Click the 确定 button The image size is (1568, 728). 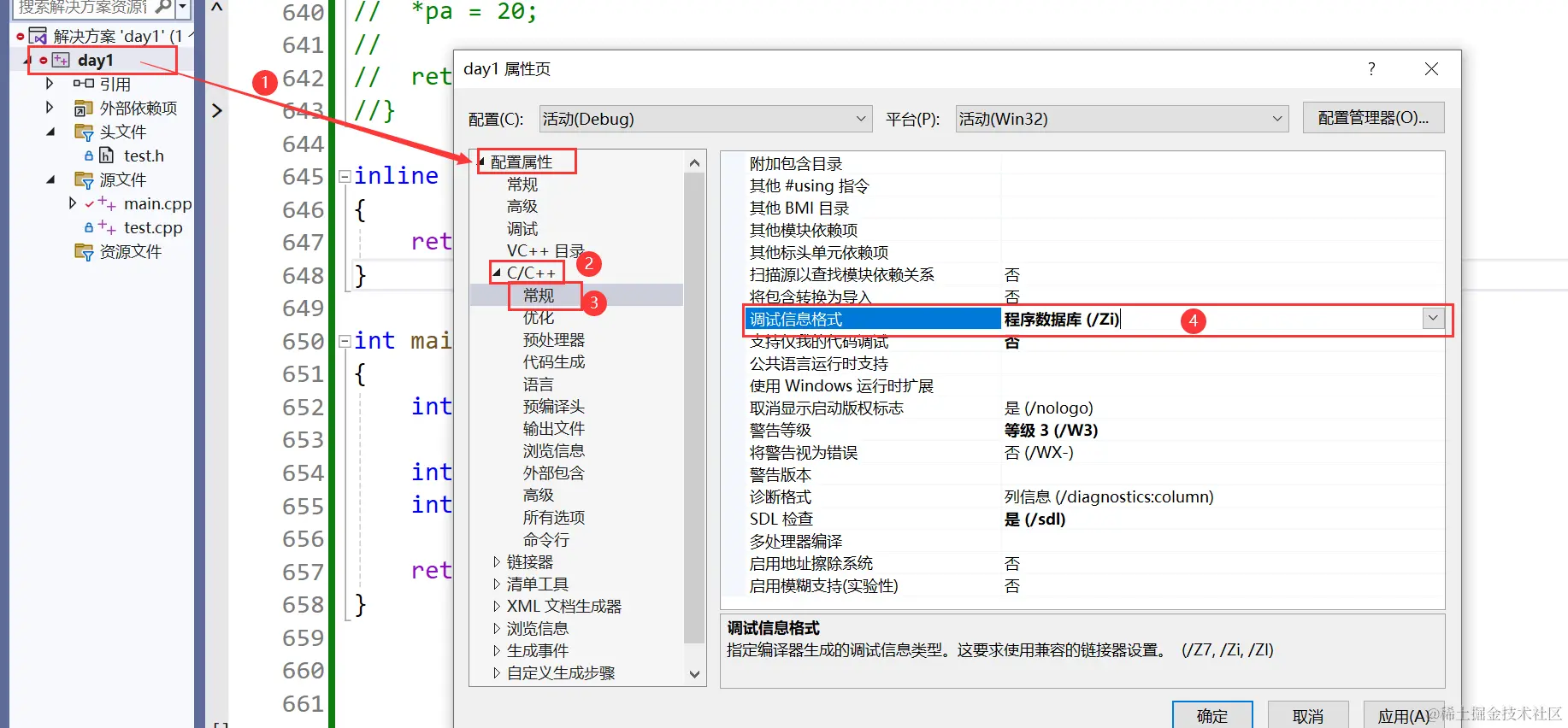coord(1212,715)
